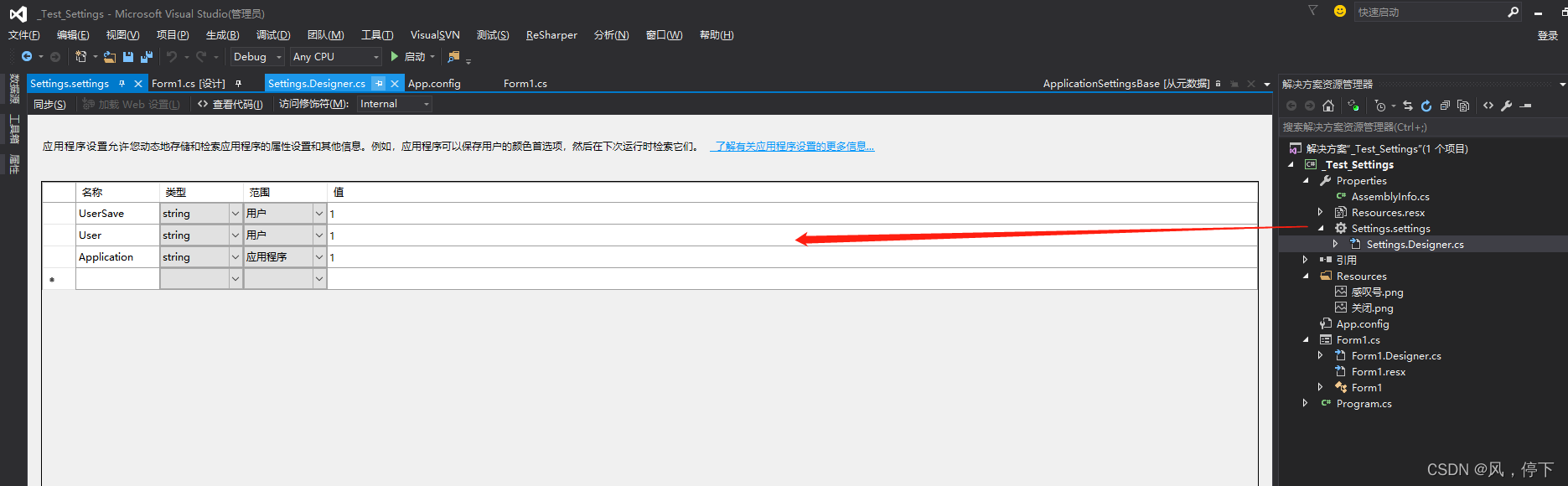Collapse the Properties node in Solution Explorer
The height and width of the screenshot is (486, 1568).
[x=1306, y=180]
